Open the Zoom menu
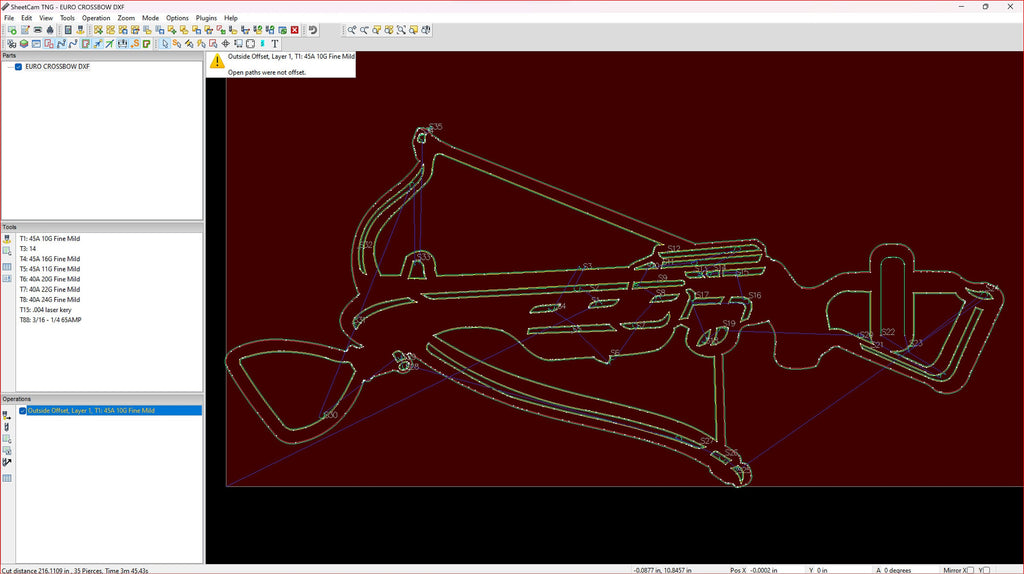This screenshot has height=574, width=1024. click(x=126, y=18)
